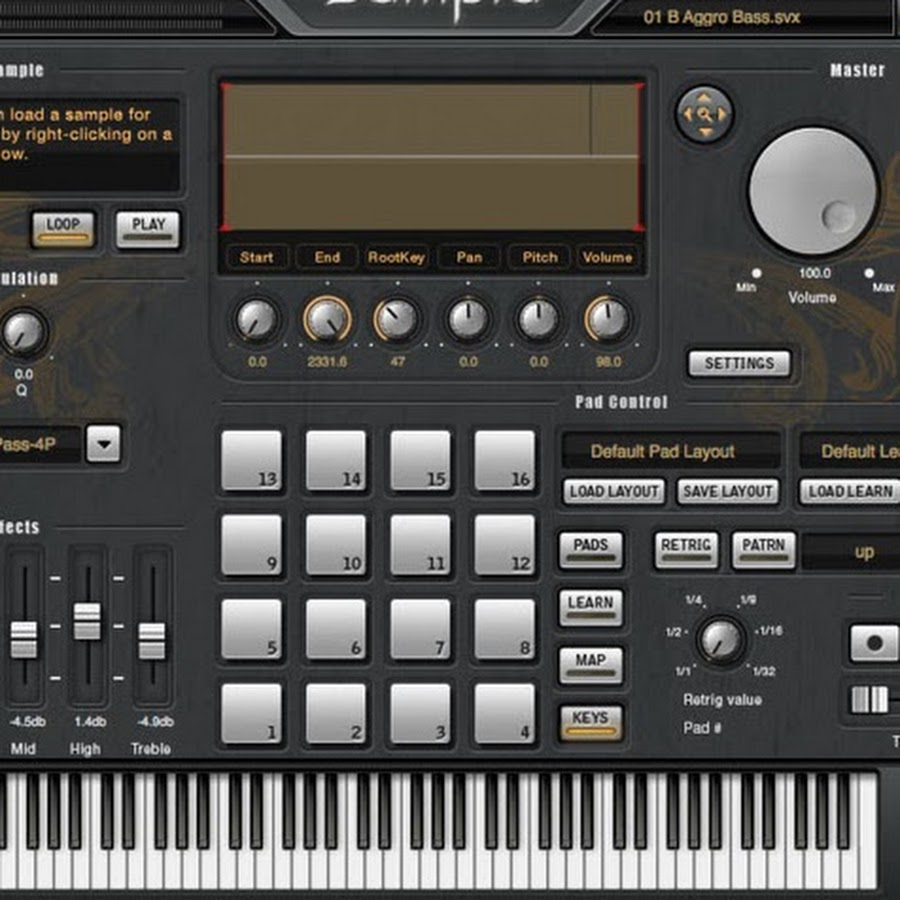Viewport: 900px width, 900px height.
Task: Trigger pad 16
Action: click(505, 460)
